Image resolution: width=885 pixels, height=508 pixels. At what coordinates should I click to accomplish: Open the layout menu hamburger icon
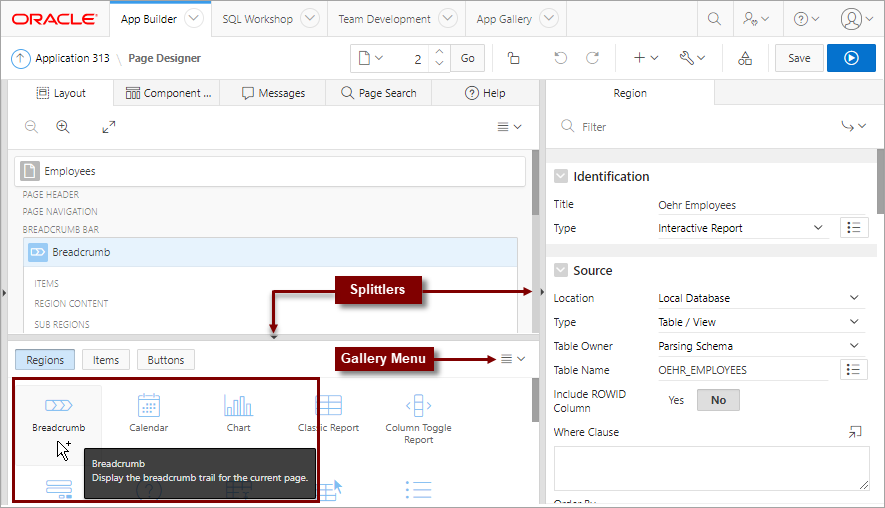pos(509,127)
